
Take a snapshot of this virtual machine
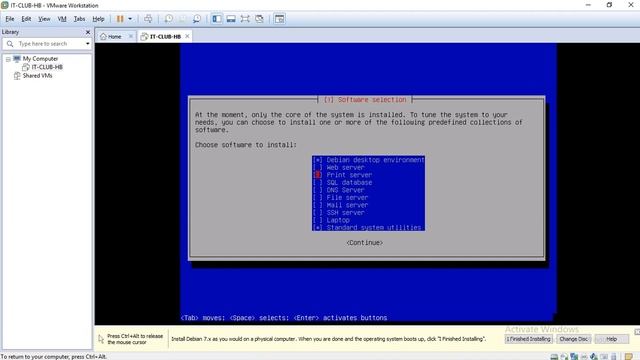point(168,19)
